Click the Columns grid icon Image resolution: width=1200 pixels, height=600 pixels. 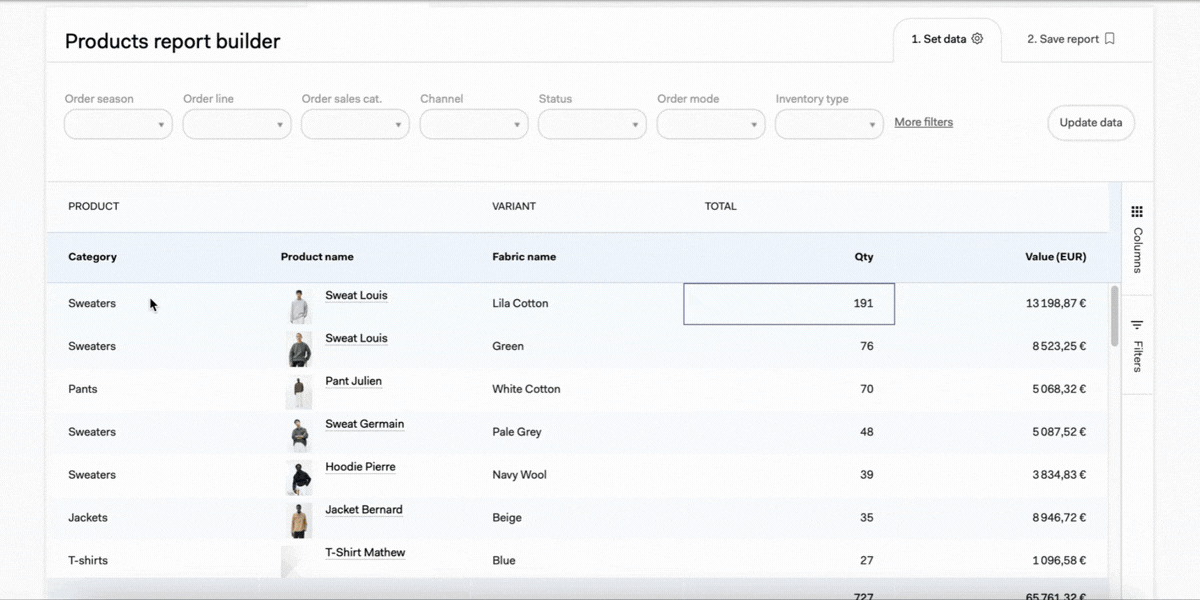coord(1137,212)
